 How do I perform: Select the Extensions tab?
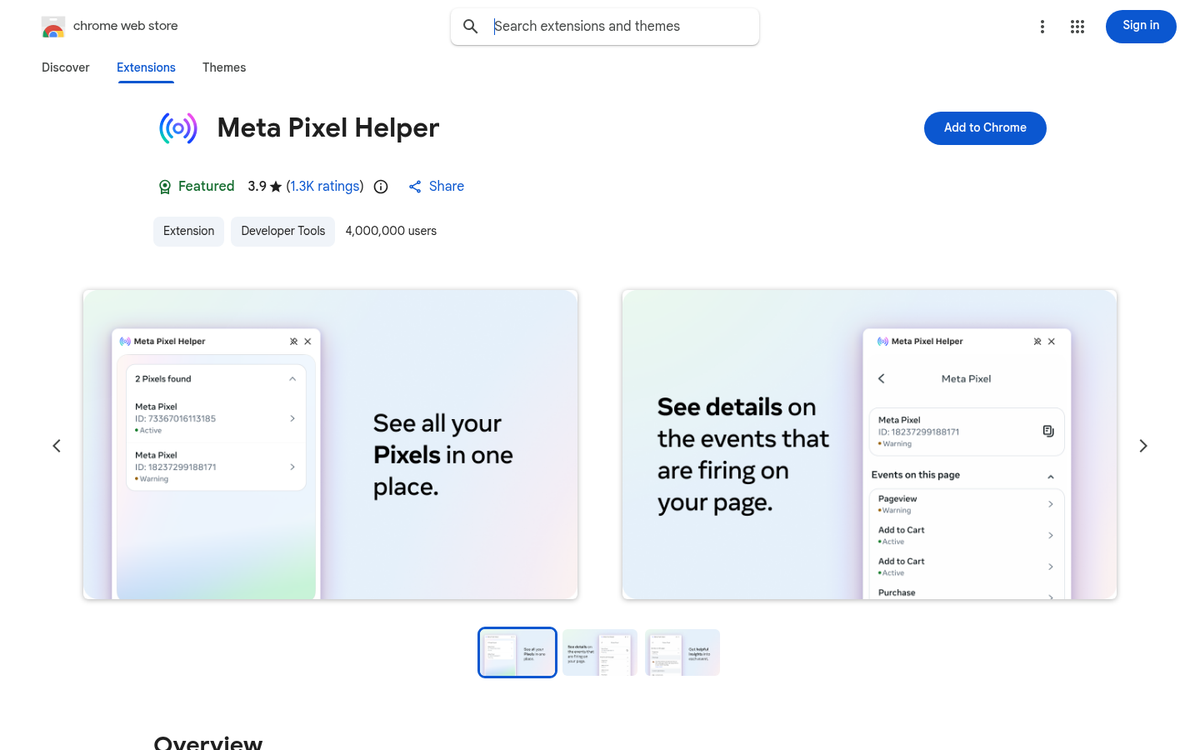[x=146, y=68]
